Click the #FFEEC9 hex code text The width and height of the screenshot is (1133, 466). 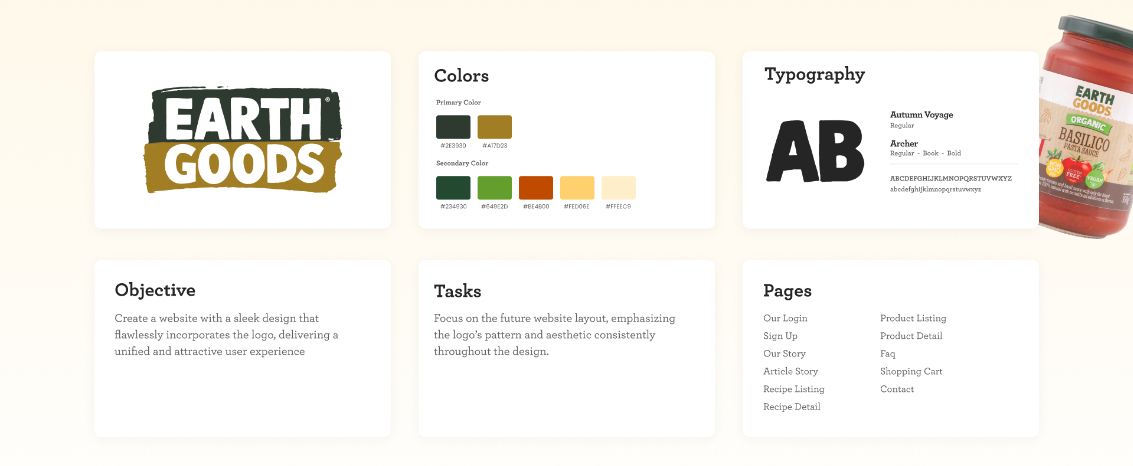pos(619,207)
